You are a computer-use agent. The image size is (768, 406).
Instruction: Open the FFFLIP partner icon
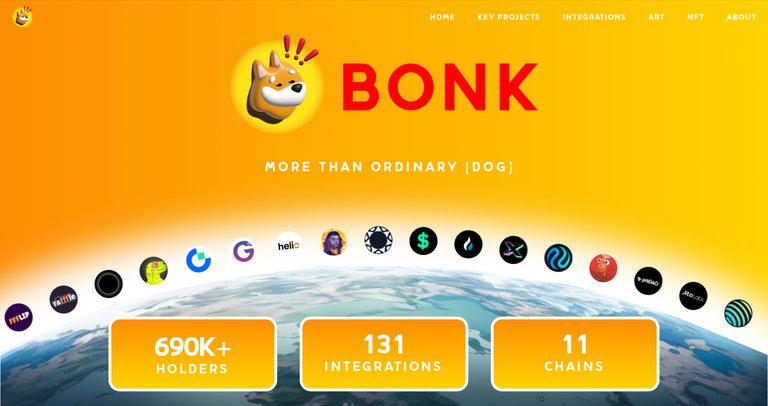pos(19,317)
